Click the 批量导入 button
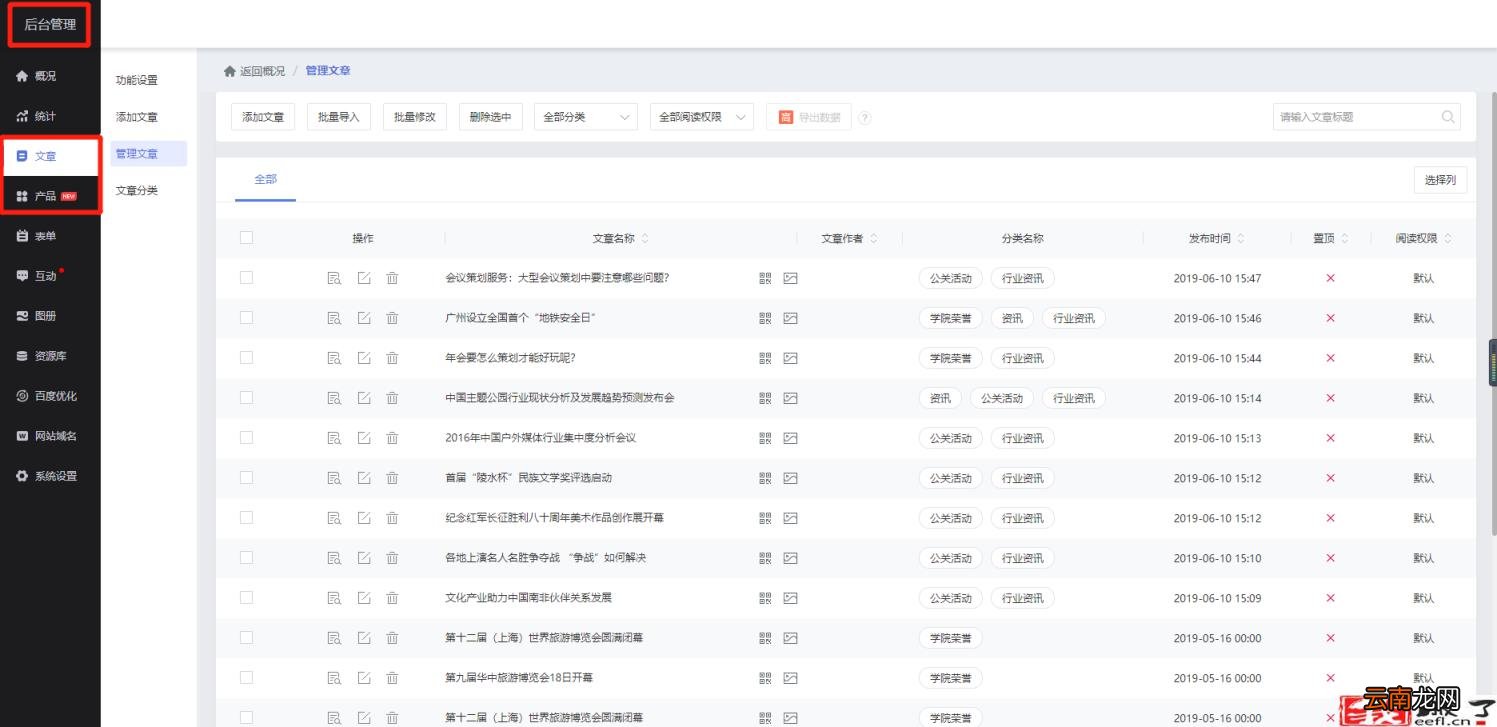 pos(338,117)
